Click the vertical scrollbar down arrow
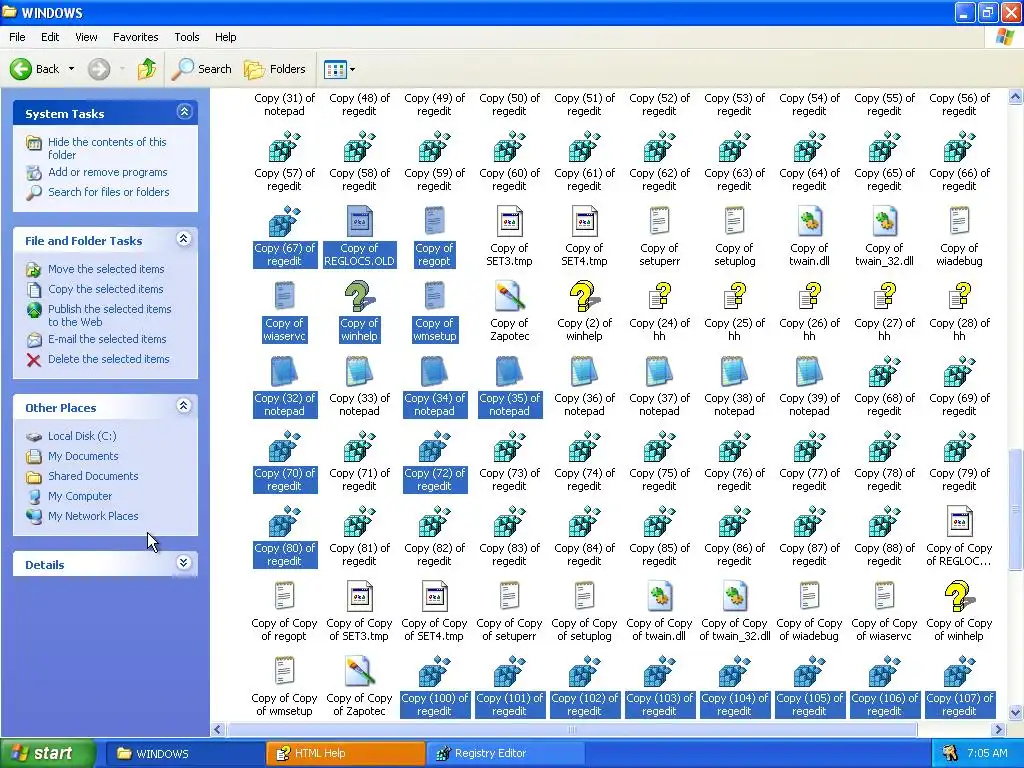Image resolution: width=1024 pixels, height=768 pixels. tap(1016, 712)
